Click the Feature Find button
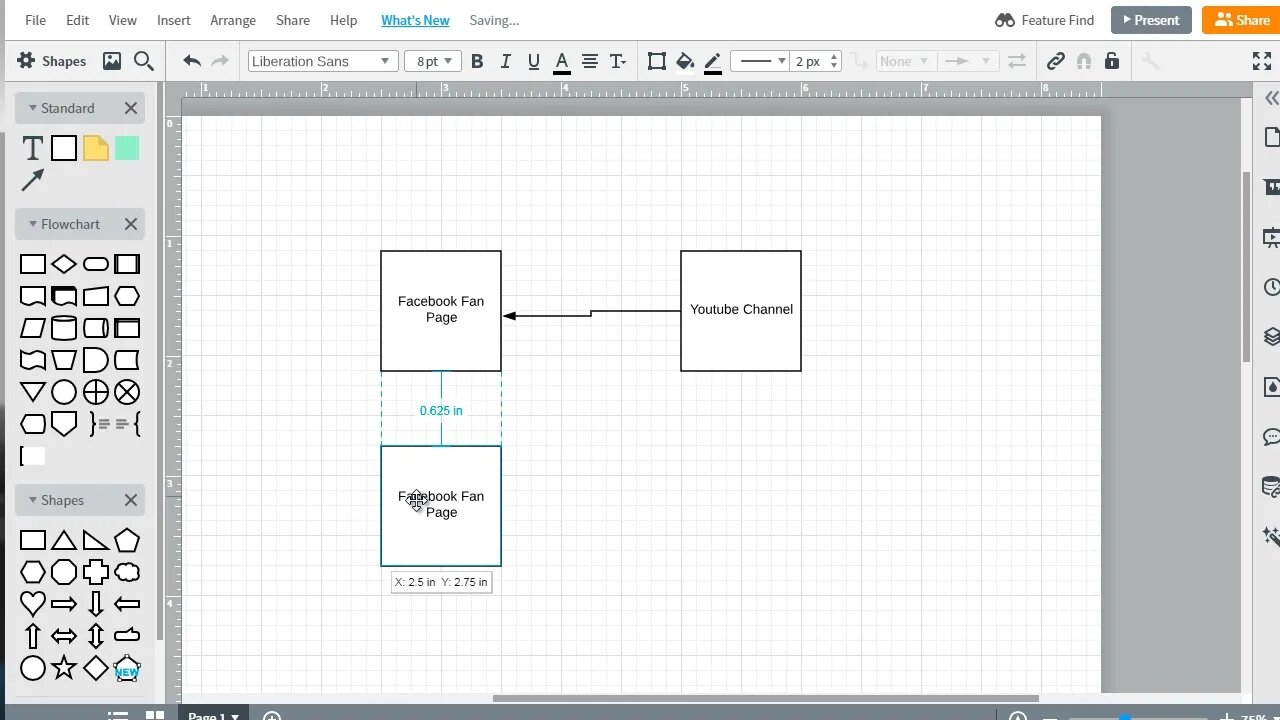 click(1045, 20)
